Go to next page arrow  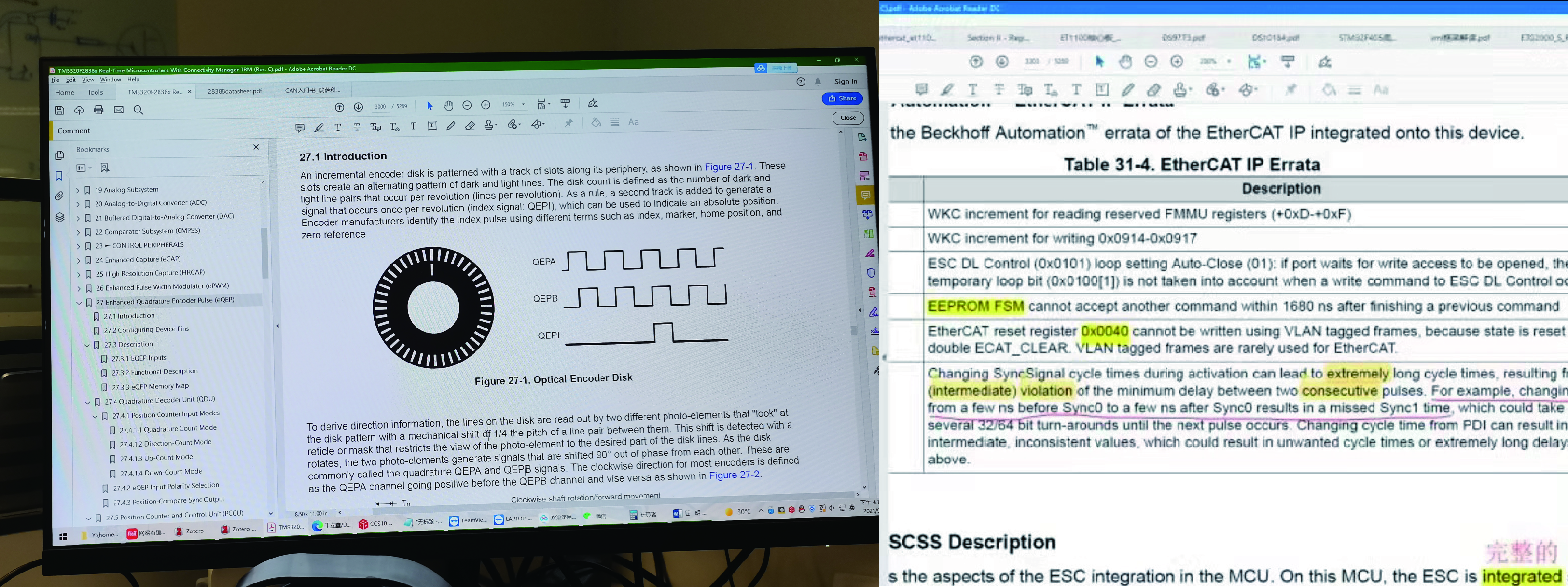(359, 107)
